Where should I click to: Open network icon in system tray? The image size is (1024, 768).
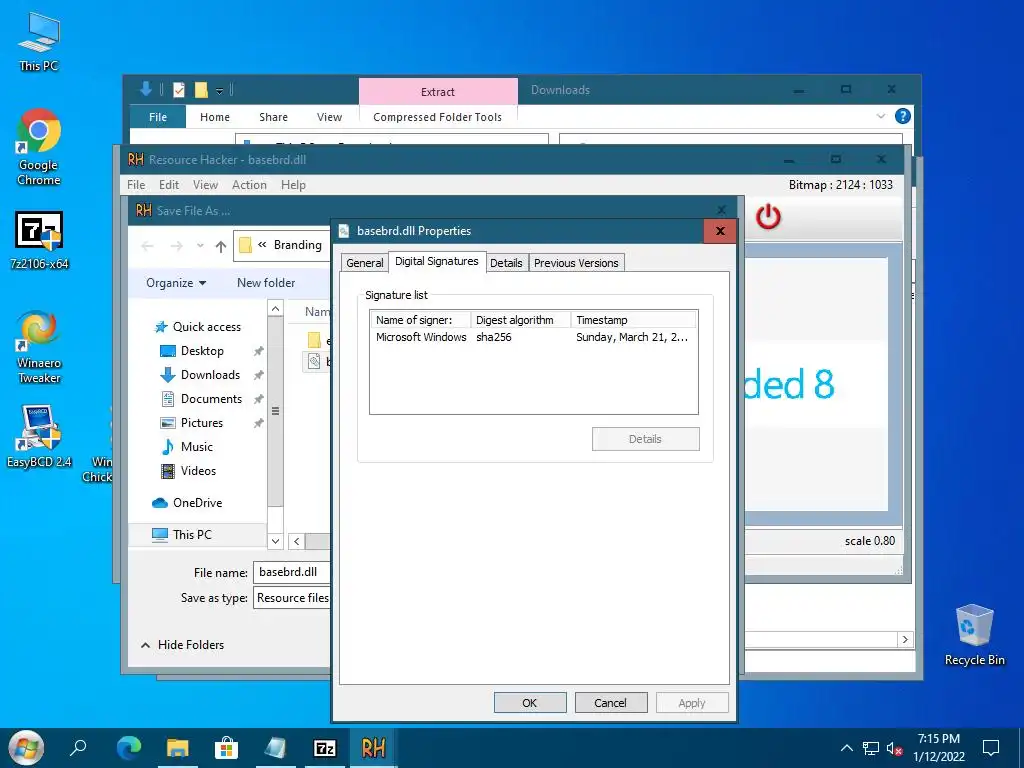point(871,748)
